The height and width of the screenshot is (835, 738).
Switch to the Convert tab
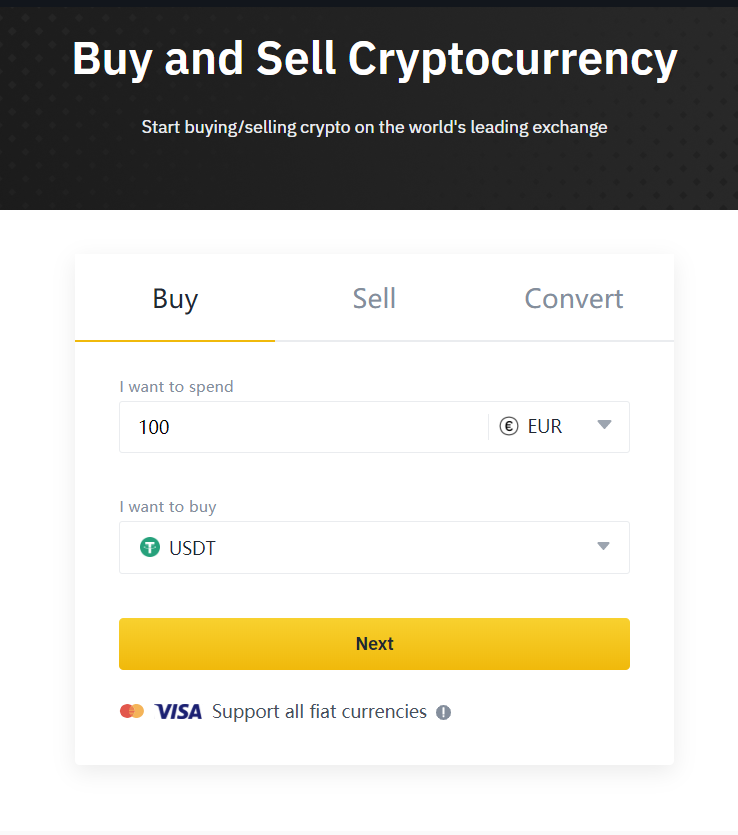point(574,298)
